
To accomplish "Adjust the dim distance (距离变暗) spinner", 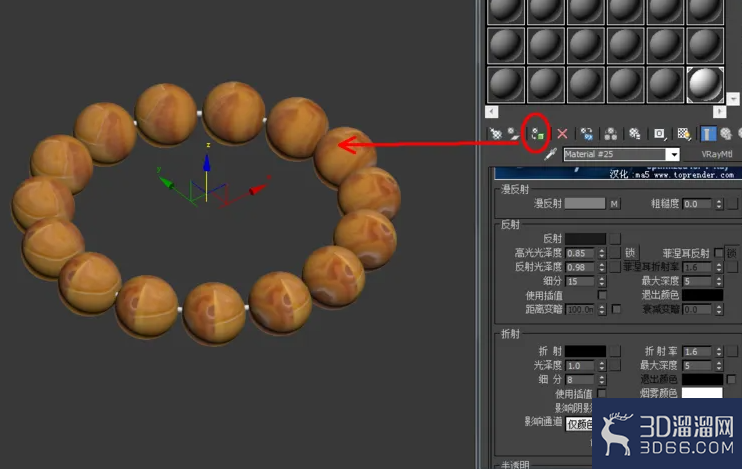I will [x=601, y=310].
